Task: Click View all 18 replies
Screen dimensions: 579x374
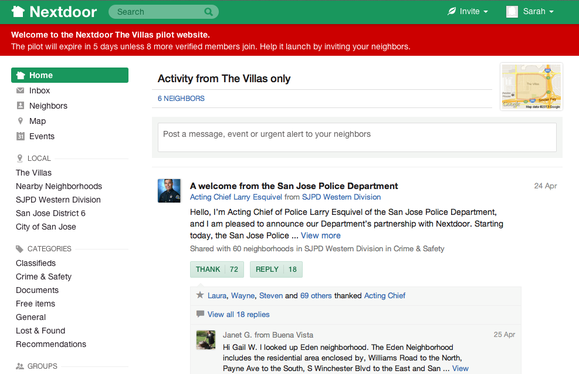Action: (238, 315)
